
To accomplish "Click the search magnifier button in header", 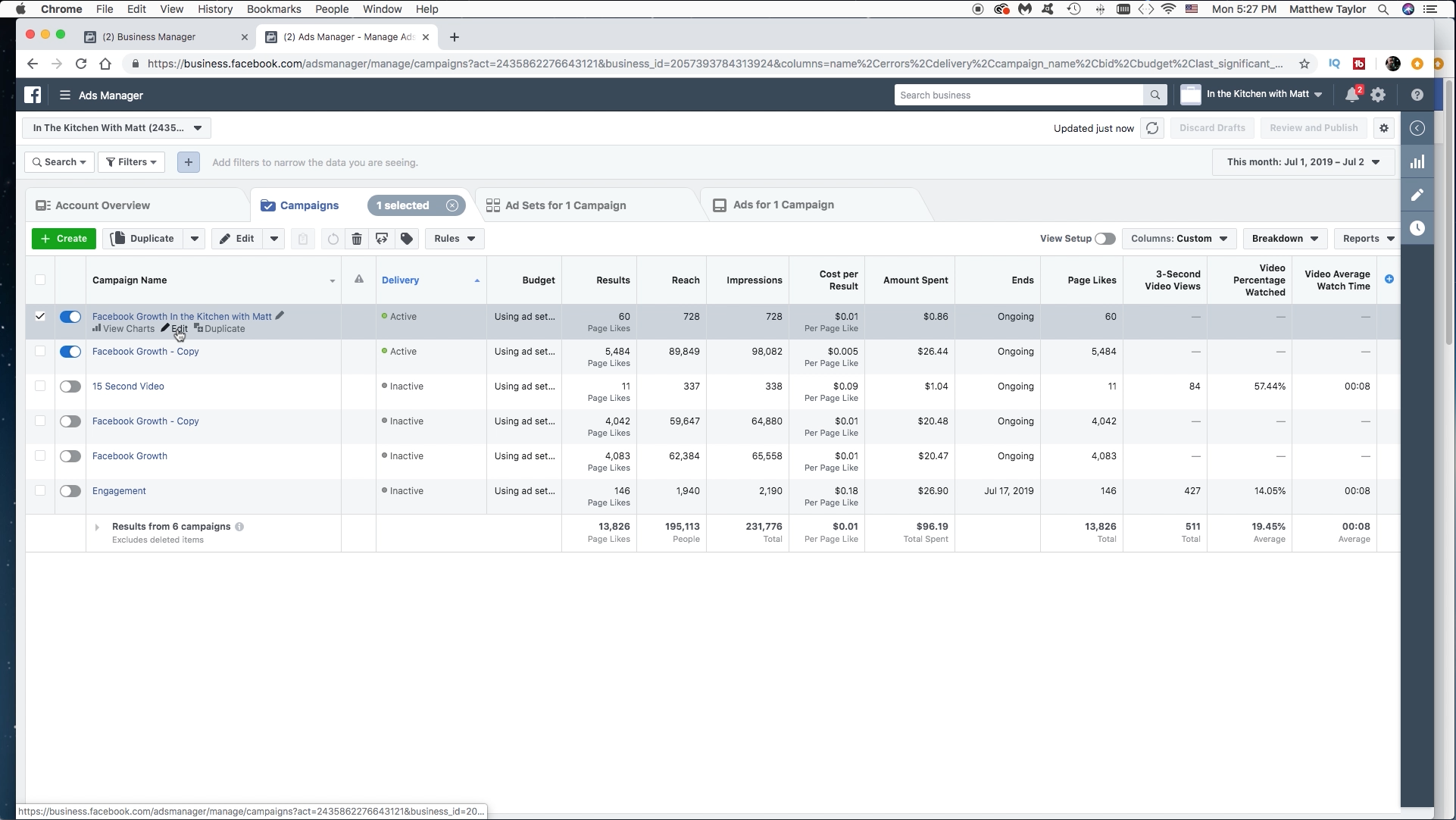I will (x=1154, y=95).
